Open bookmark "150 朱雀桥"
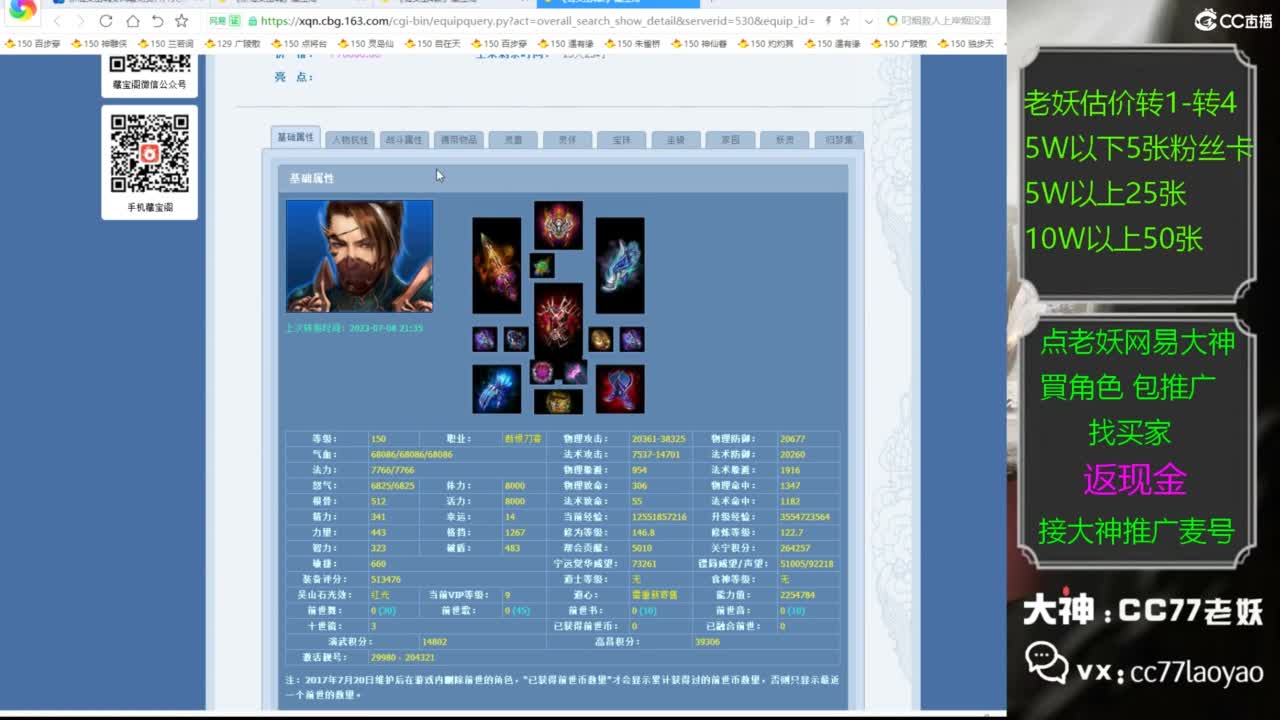The image size is (1280, 720). pyautogui.click(x=633, y=44)
